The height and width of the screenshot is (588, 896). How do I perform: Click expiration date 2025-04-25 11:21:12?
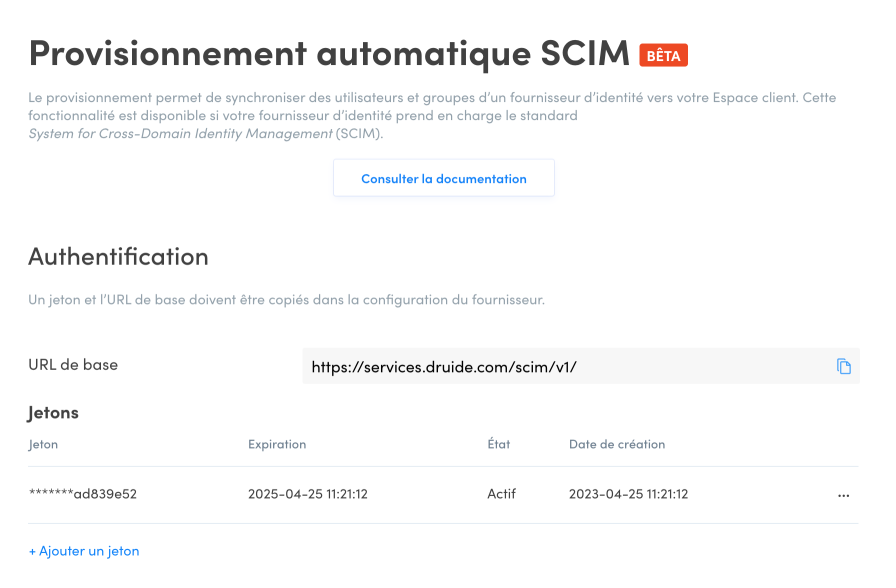tap(308, 494)
